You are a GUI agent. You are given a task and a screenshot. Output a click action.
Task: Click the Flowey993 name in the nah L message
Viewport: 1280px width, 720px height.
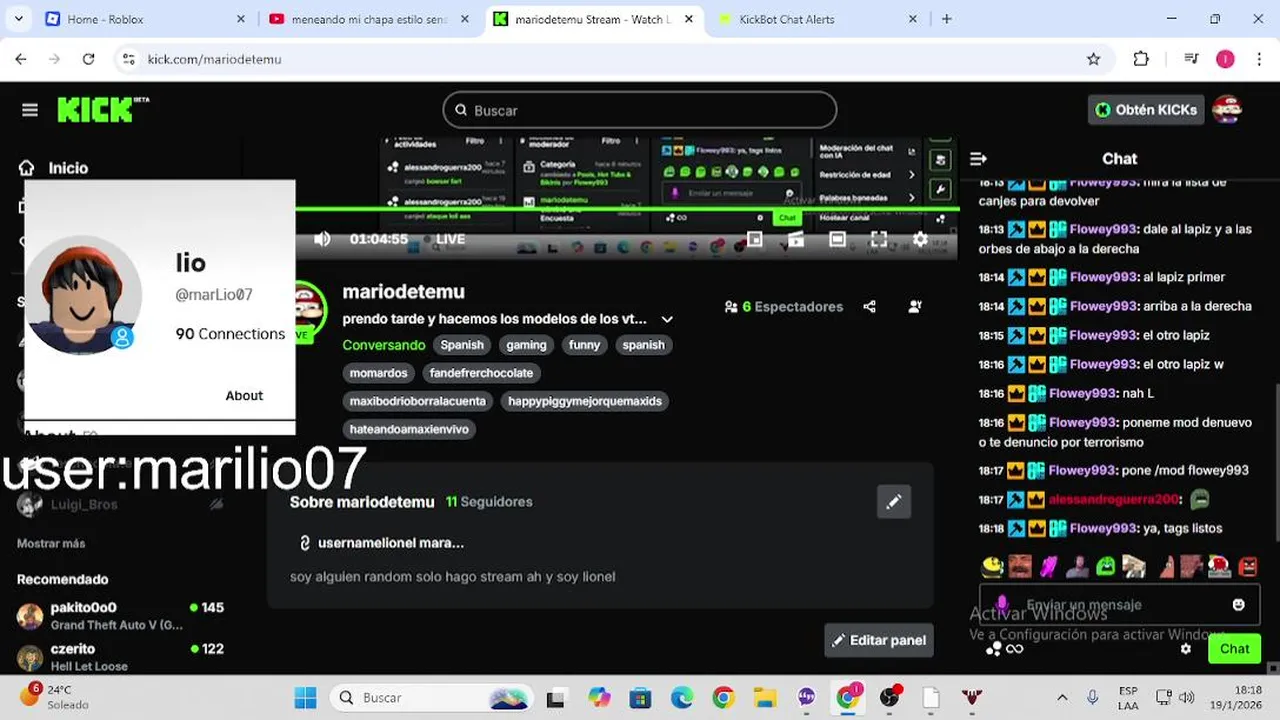pyautogui.click(x=1083, y=393)
